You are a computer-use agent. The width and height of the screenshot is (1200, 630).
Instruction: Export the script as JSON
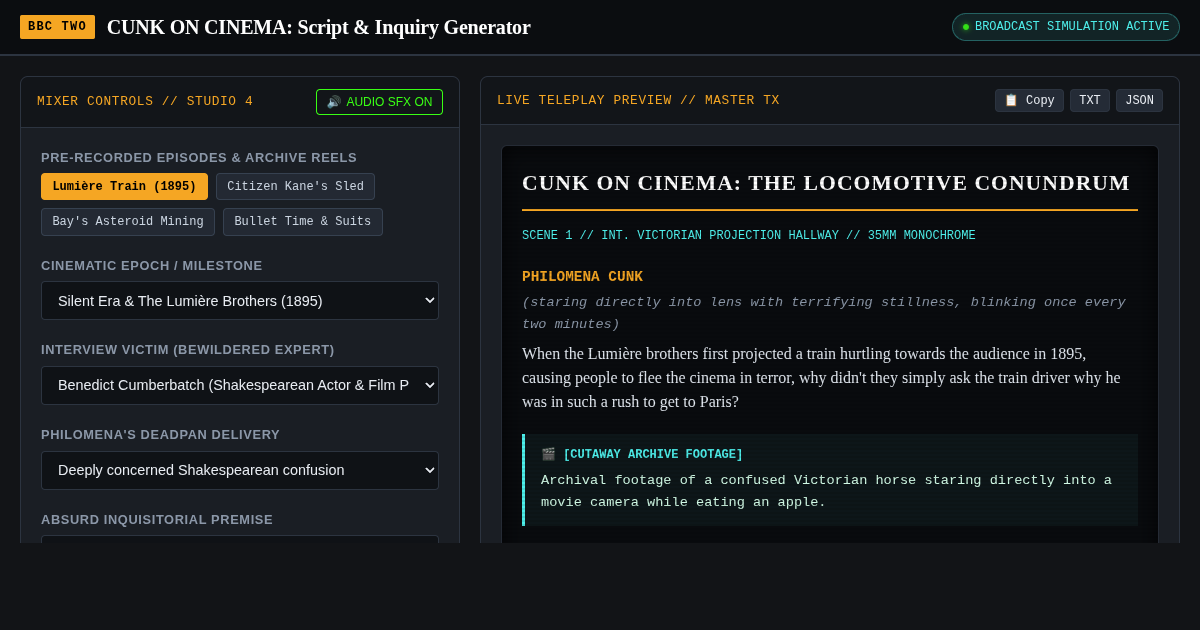point(1139,101)
